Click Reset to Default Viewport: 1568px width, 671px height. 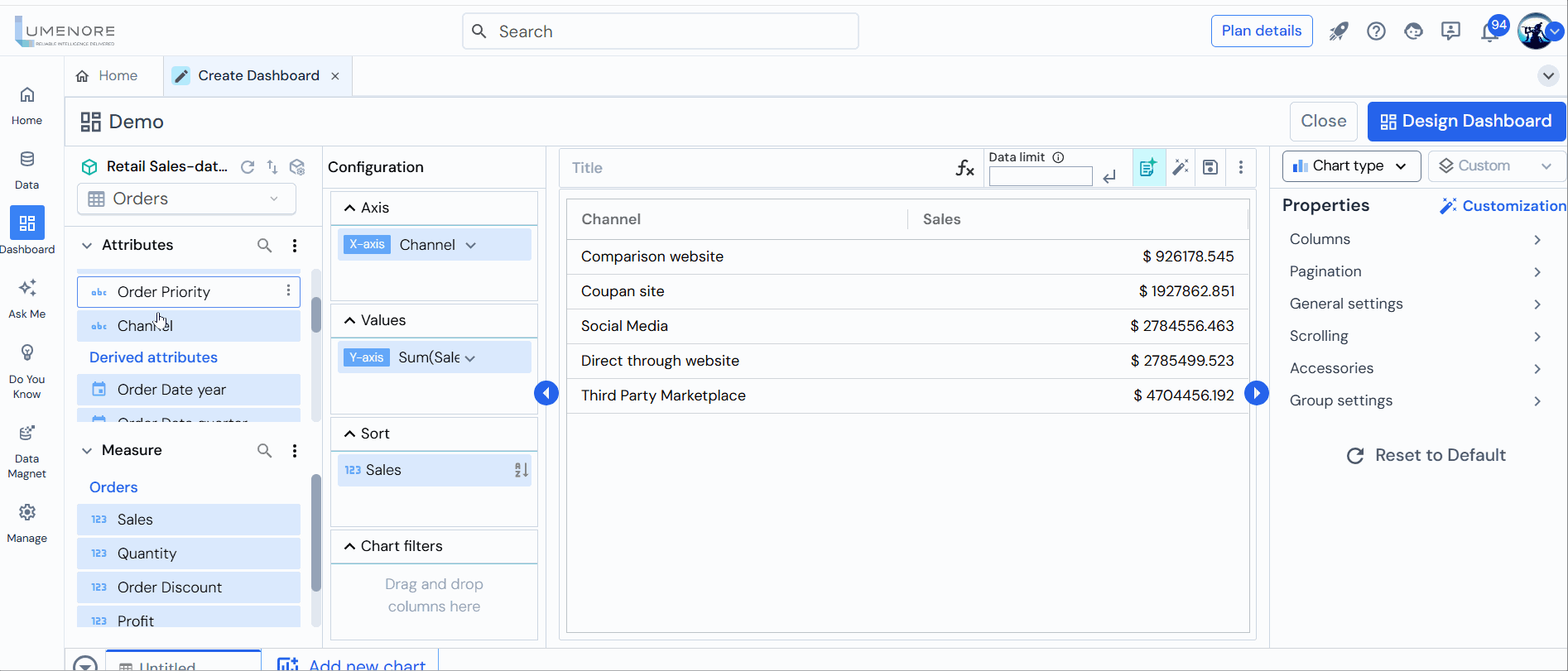coord(1426,455)
